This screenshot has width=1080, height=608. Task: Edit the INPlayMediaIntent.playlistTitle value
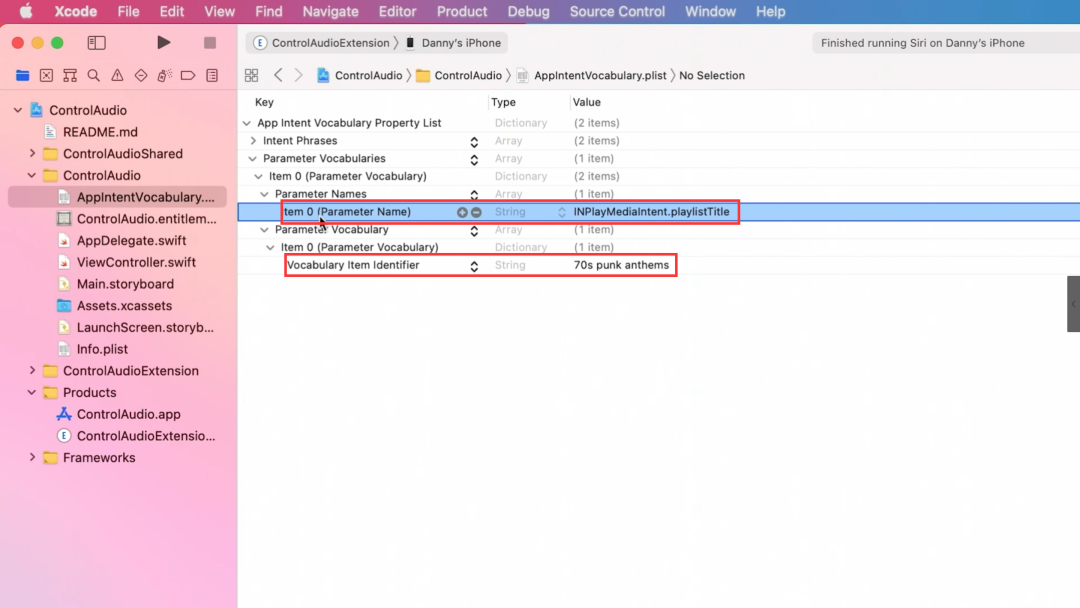[x=651, y=212]
